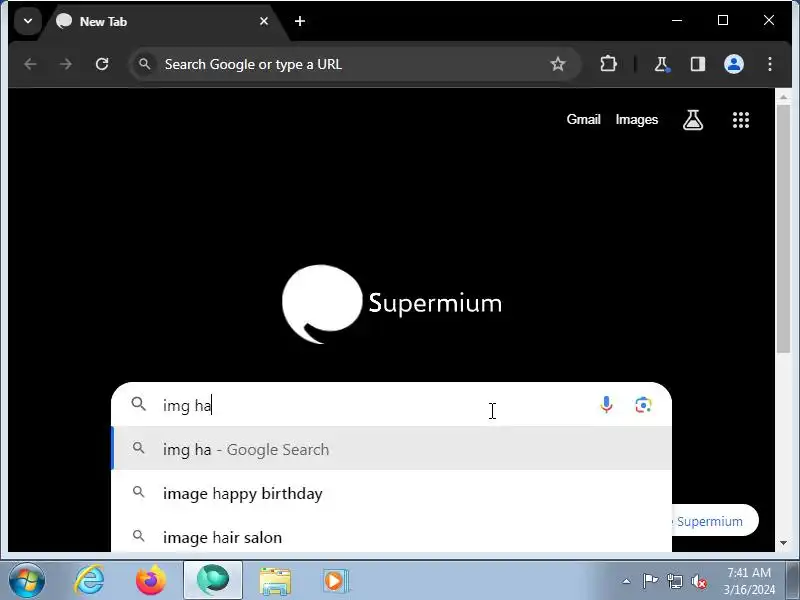The image size is (800, 600).
Task: Click the Supermium customize button
Action: click(x=714, y=521)
